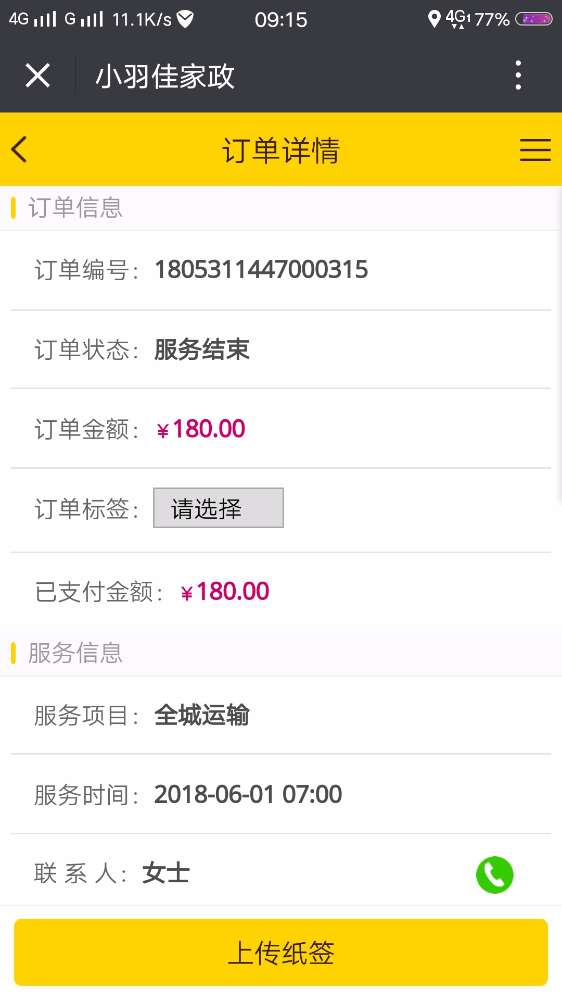Tap the battery icon in status bar
562x1000 pixels.
(534, 19)
